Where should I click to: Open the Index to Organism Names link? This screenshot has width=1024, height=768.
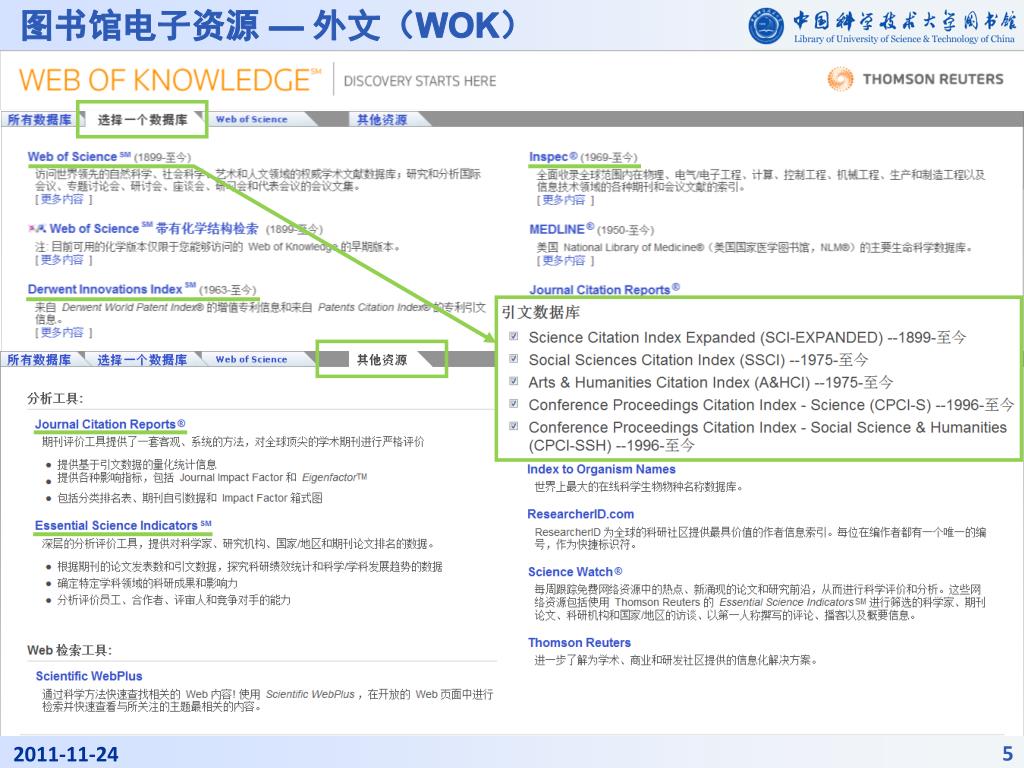pos(601,469)
